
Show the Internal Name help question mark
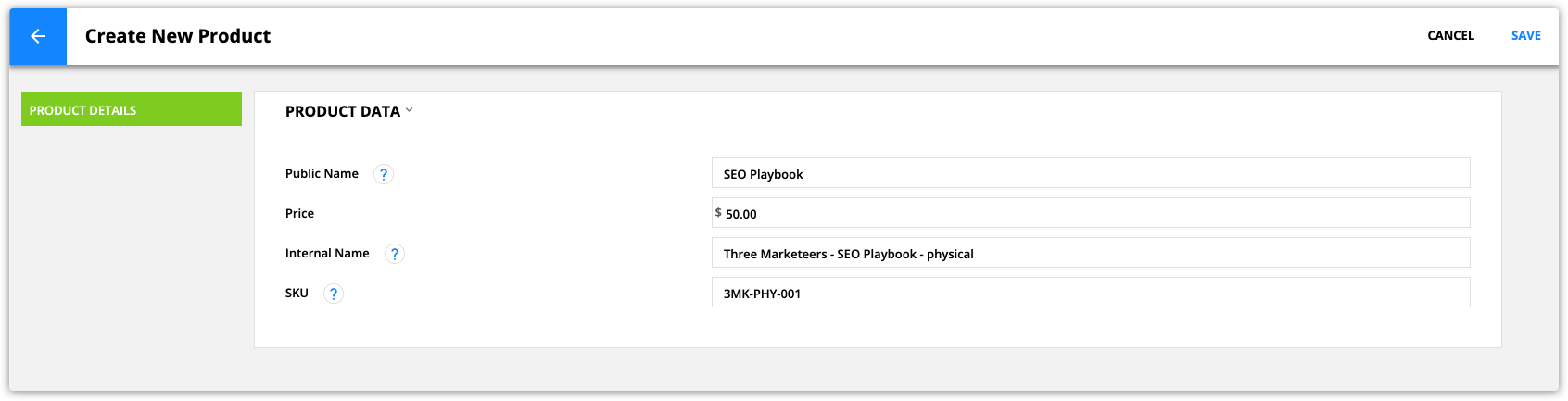395,254
